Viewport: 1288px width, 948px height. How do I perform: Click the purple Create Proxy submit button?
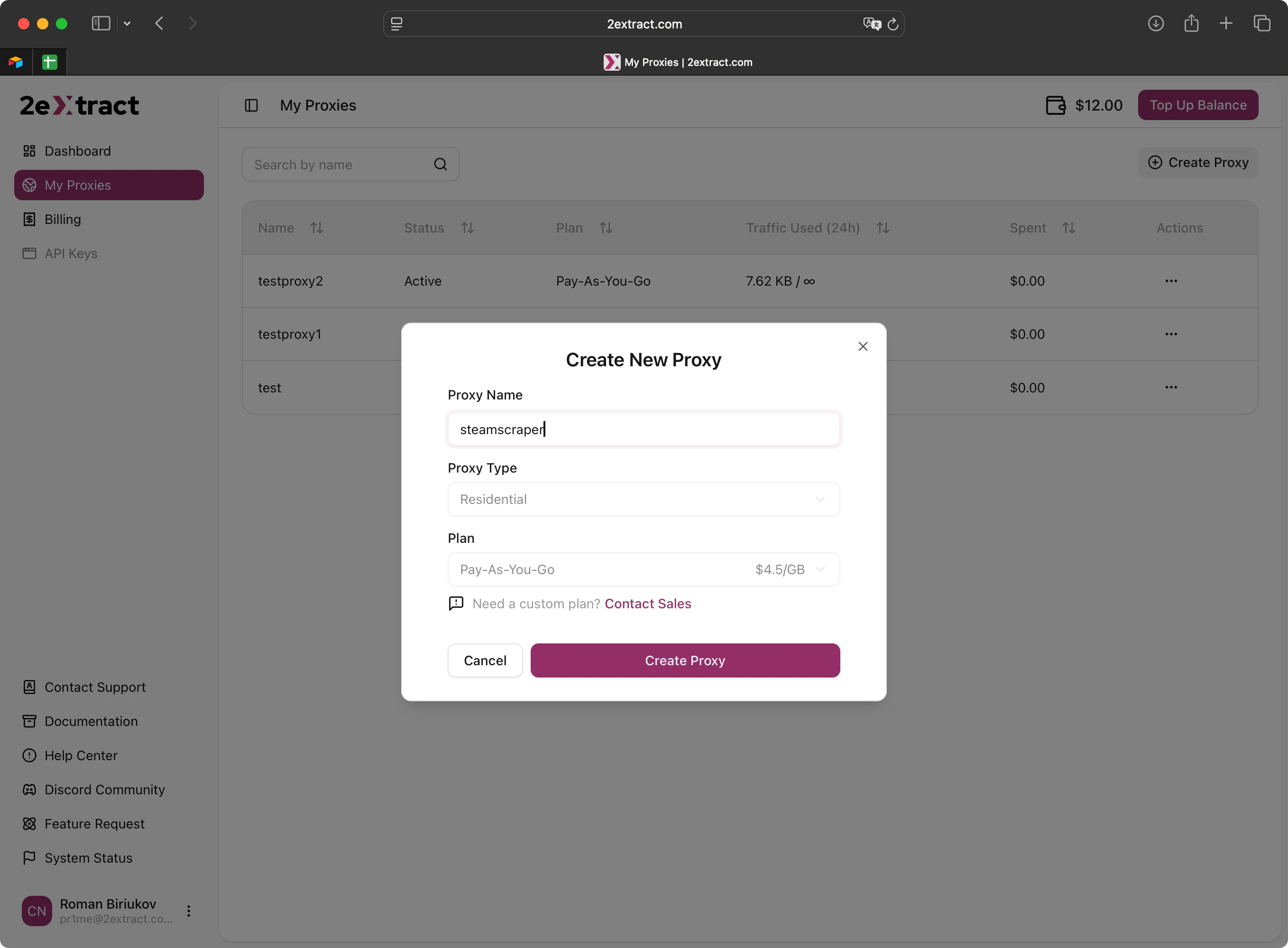pyautogui.click(x=685, y=660)
